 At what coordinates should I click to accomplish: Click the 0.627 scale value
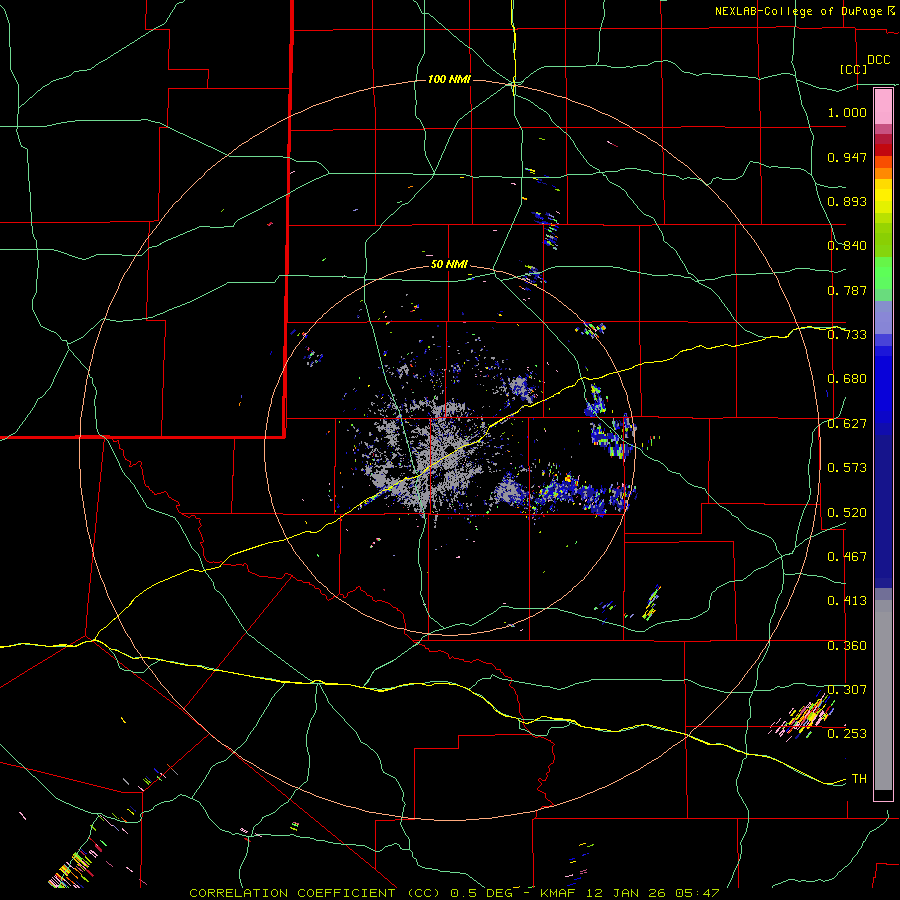pyautogui.click(x=847, y=424)
